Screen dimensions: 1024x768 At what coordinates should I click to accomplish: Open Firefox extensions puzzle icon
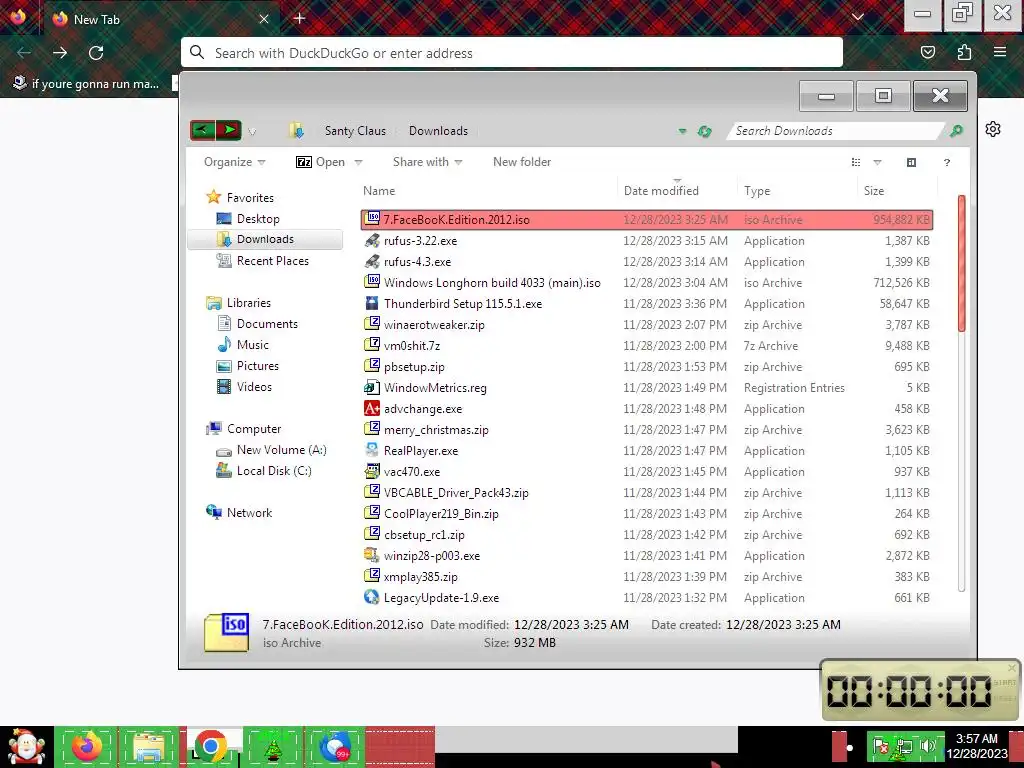tap(964, 52)
